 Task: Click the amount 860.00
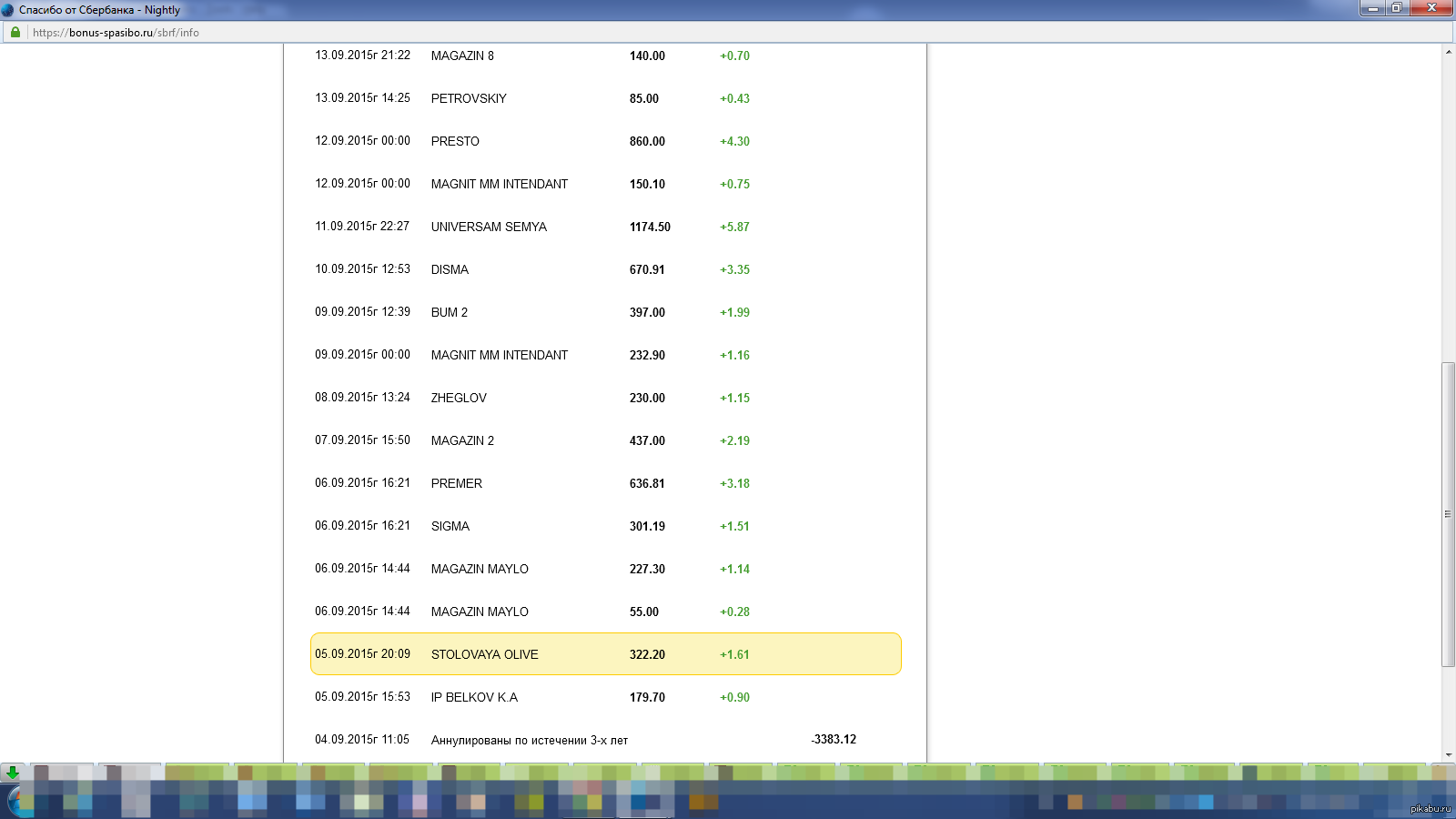[x=647, y=141]
